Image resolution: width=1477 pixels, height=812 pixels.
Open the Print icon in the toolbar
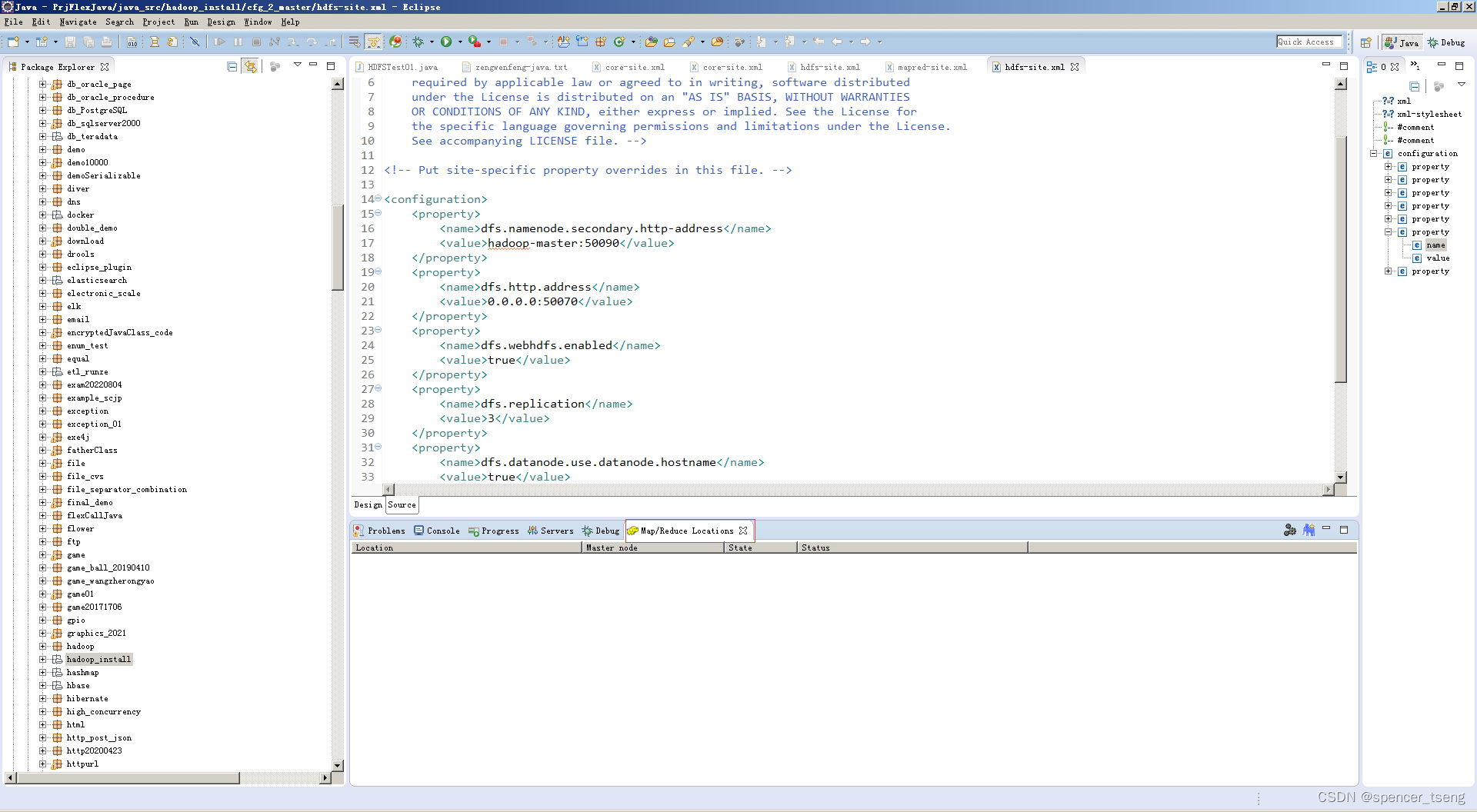pyautogui.click(x=107, y=42)
